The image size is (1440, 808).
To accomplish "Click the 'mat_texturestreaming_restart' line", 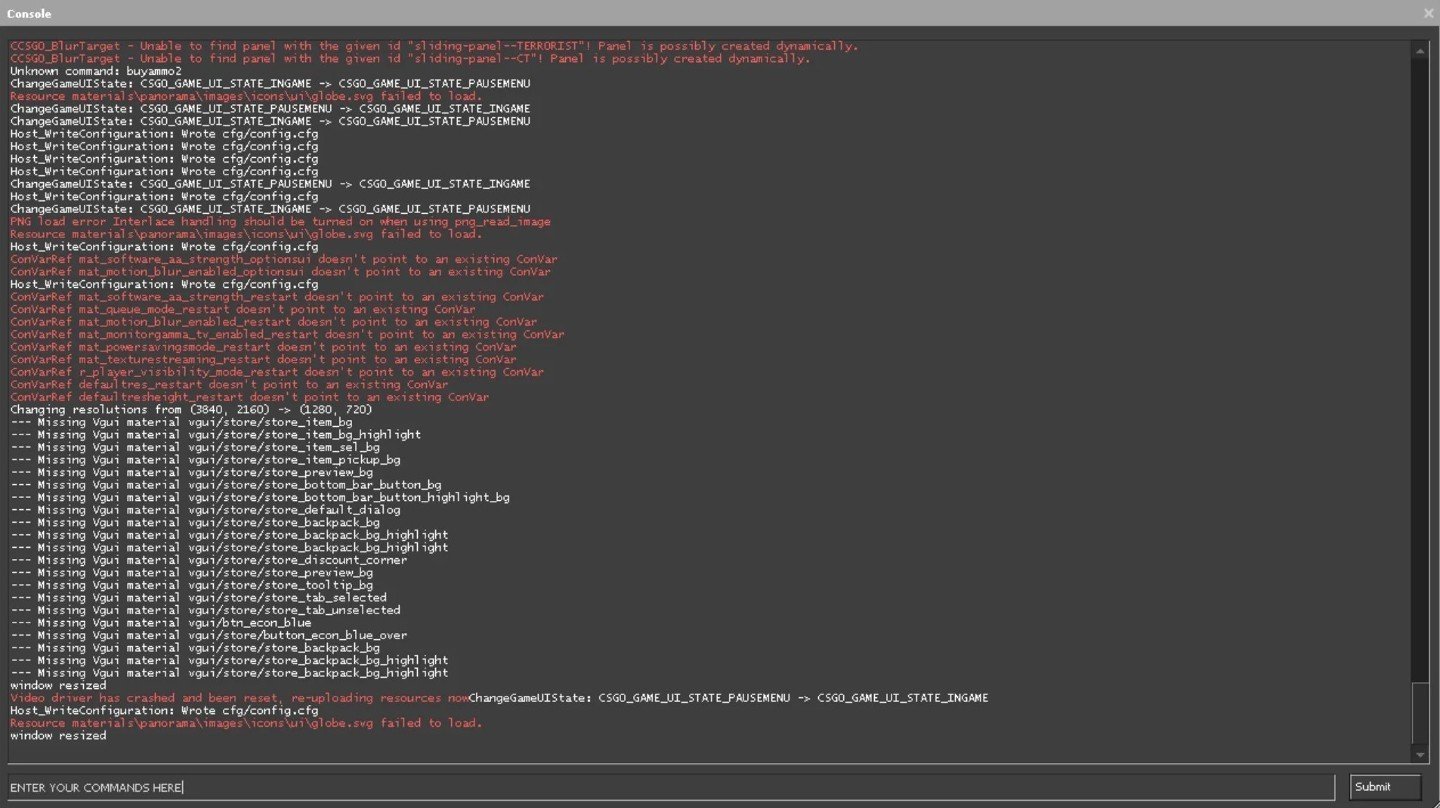I will click(263, 360).
